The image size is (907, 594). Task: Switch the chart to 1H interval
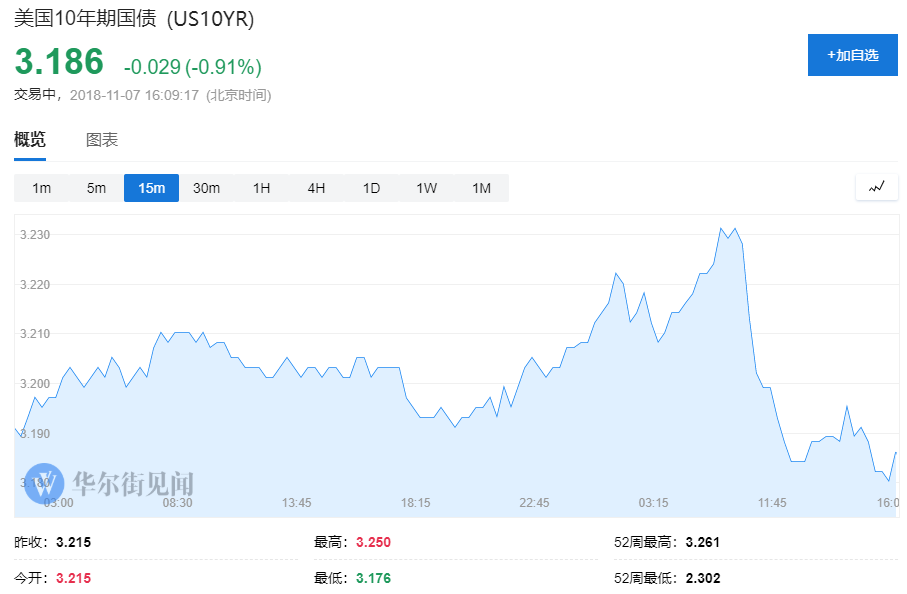click(x=261, y=188)
